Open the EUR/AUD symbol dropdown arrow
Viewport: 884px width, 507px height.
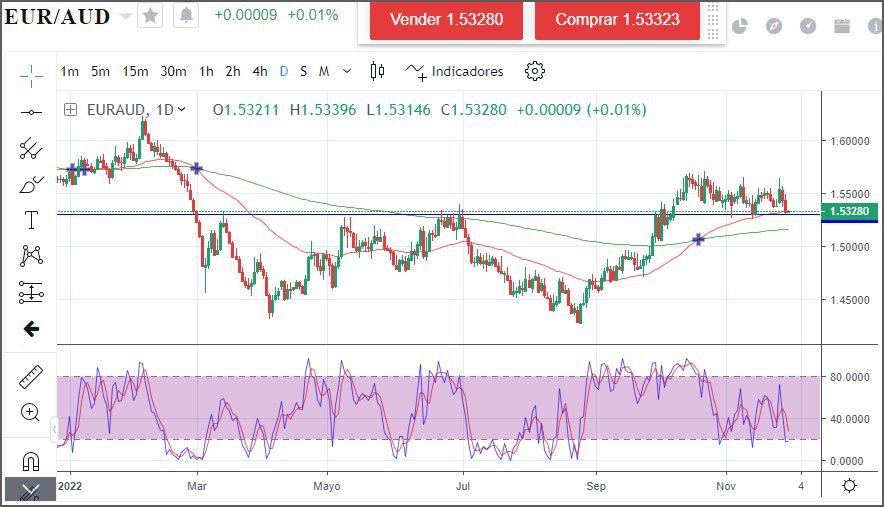[124, 17]
